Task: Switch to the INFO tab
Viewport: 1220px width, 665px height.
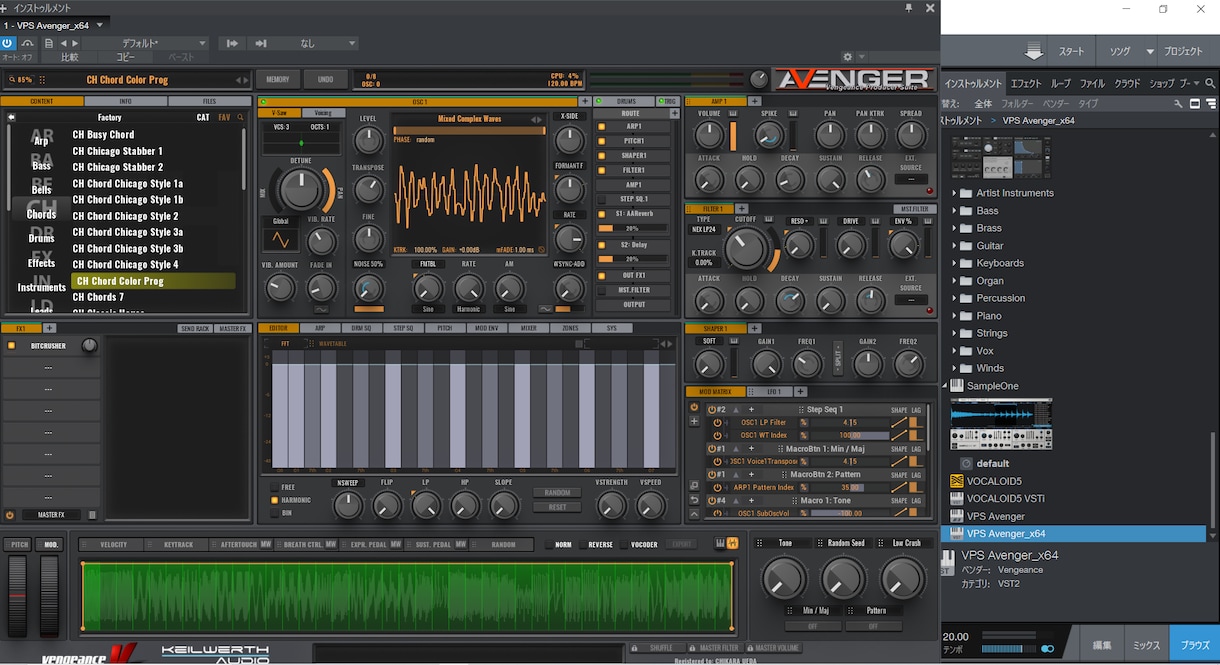Action: [x=126, y=101]
